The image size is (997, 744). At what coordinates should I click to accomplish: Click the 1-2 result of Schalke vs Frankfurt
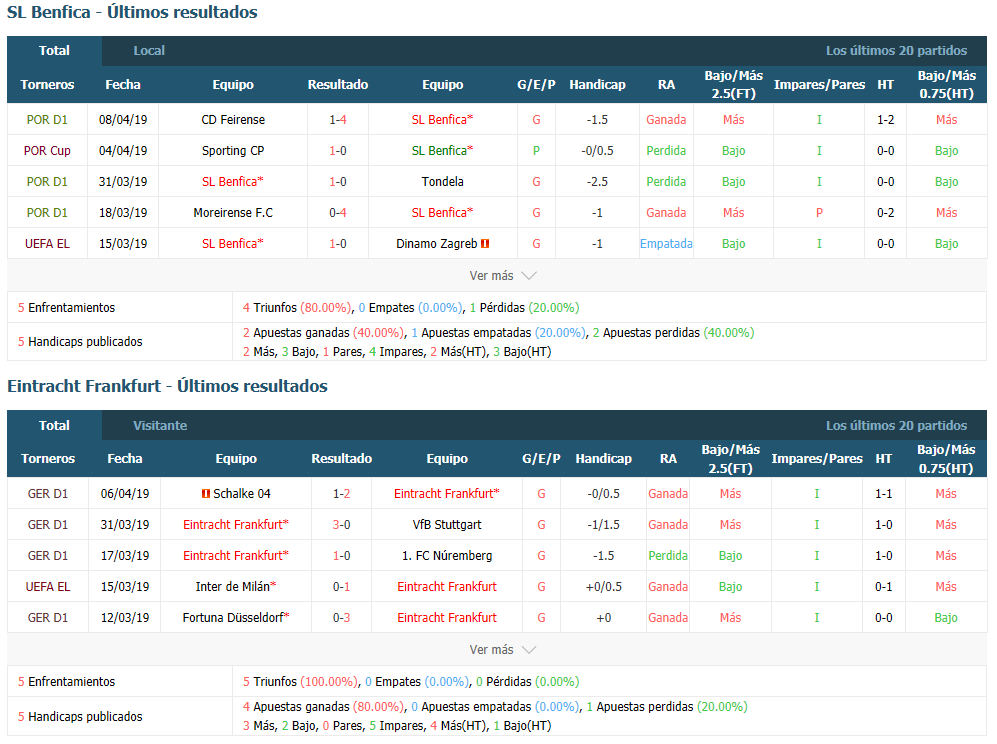(x=341, y=493)
